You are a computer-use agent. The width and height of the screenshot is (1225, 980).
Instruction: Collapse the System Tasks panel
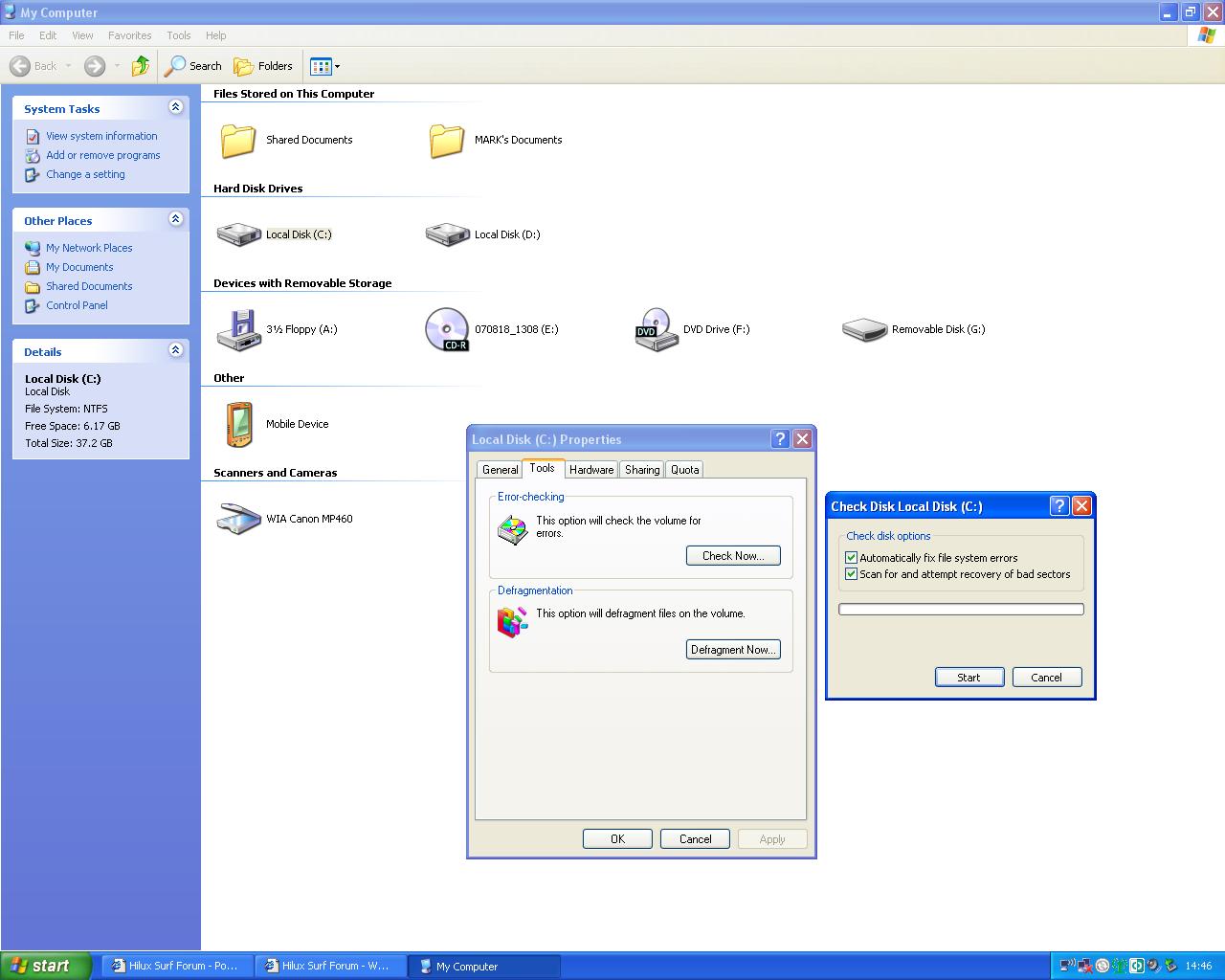click(x=175, y=107)
